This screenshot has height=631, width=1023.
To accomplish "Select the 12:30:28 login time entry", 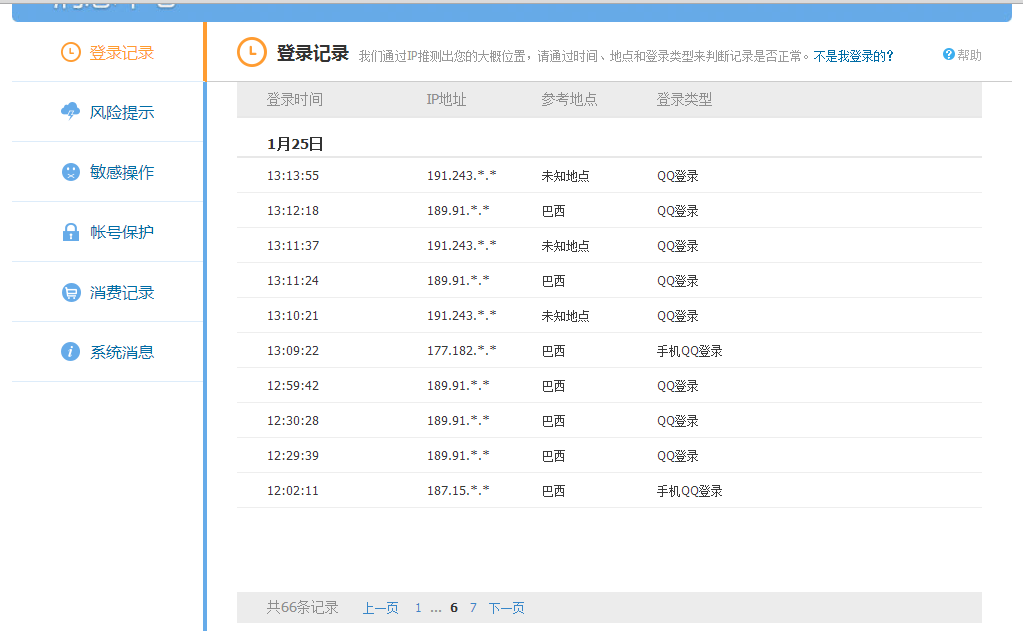I will [293, 421].
